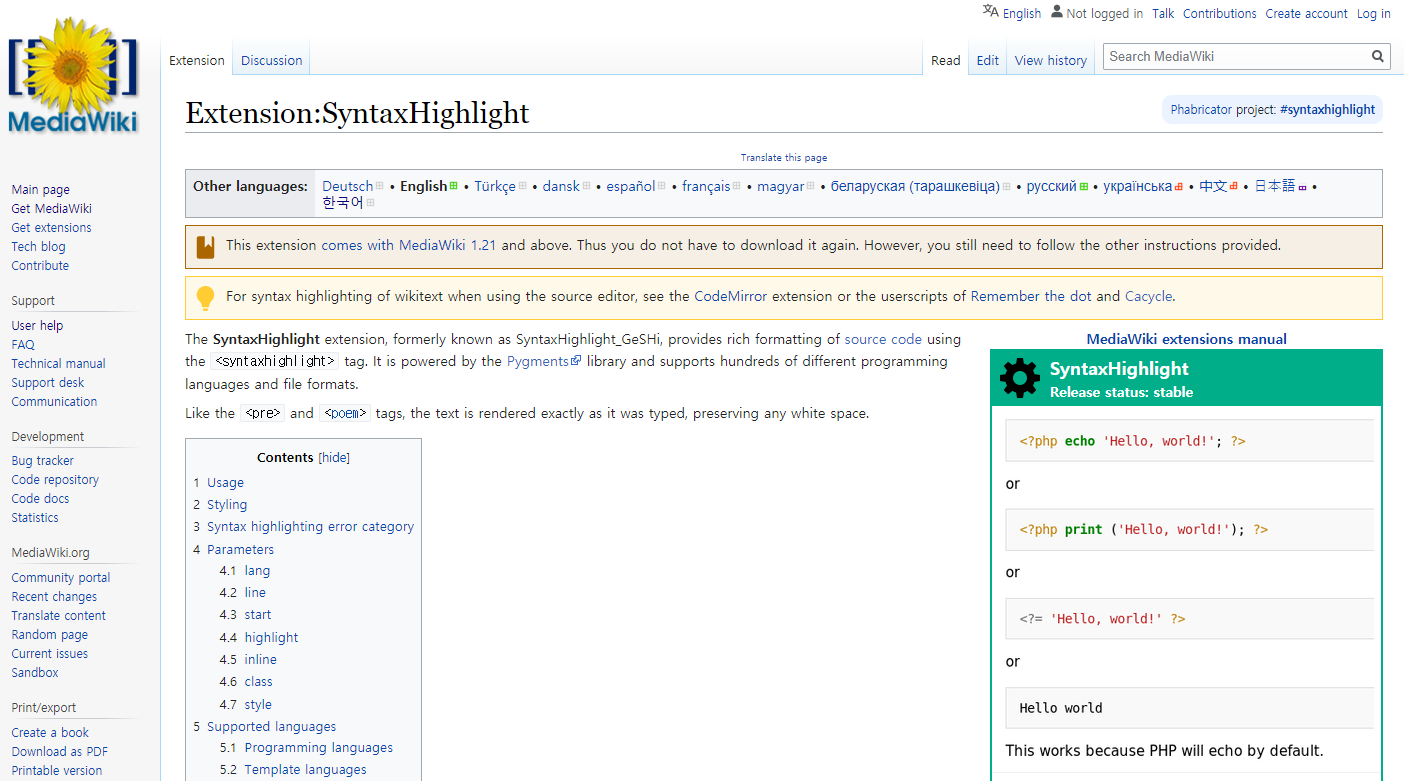Click the language translate icon beside English

pyautogui.click(x=990, y=11)
